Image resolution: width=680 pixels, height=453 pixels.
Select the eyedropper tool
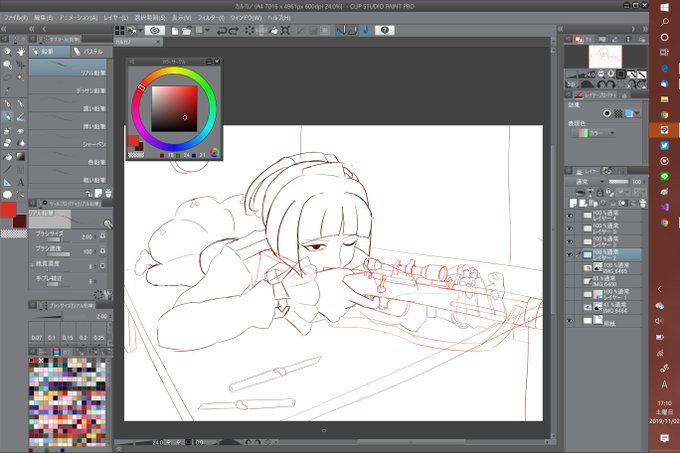pos(7,91)
